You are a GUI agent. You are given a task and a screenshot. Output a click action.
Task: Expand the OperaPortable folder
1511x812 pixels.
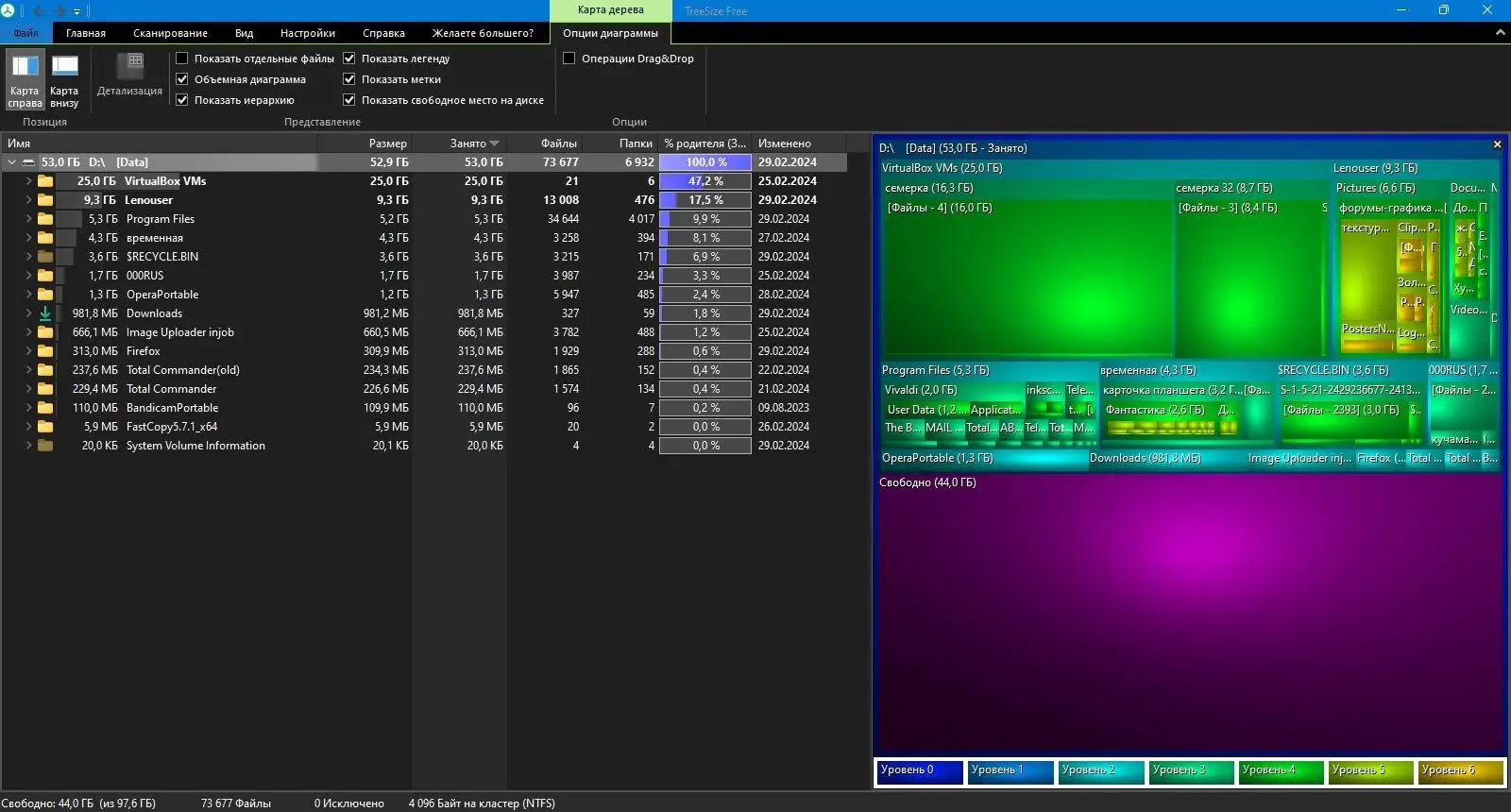point(28,295)
